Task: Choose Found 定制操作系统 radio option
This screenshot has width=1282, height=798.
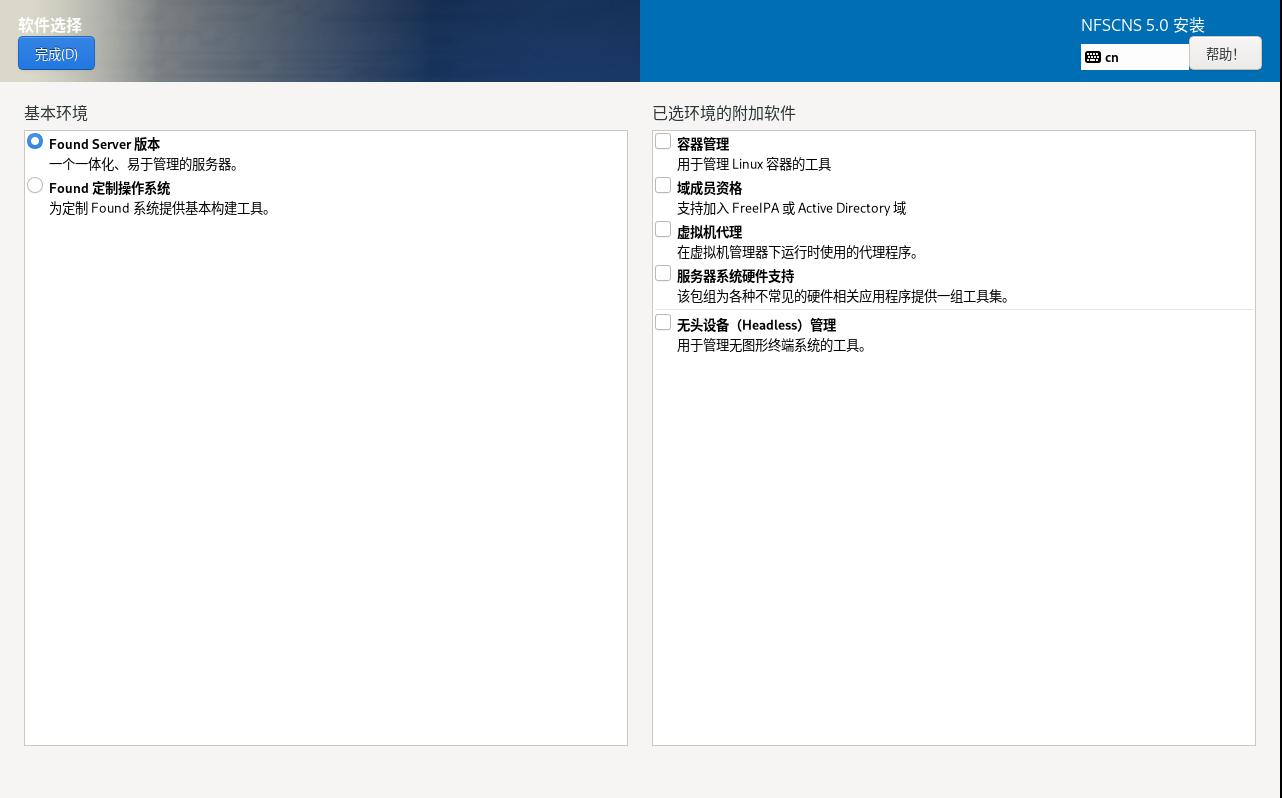Action: [35, 186]
